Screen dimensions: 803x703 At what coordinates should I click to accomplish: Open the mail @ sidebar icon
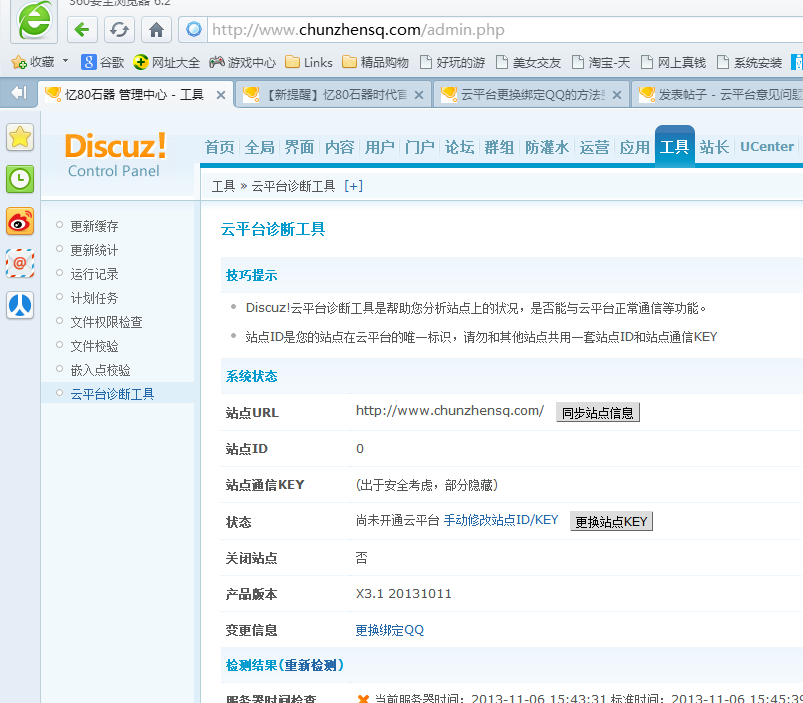tap(20, 263)
